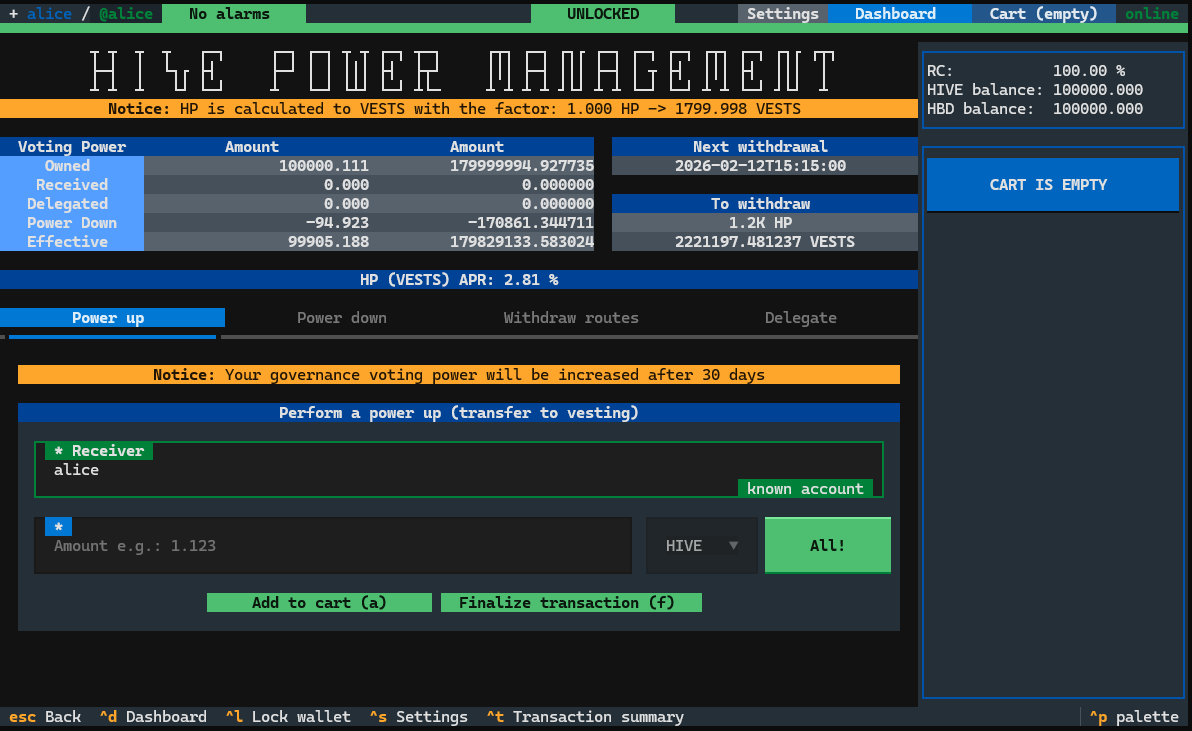Switch to the Power up tab

tap(113, 318)
